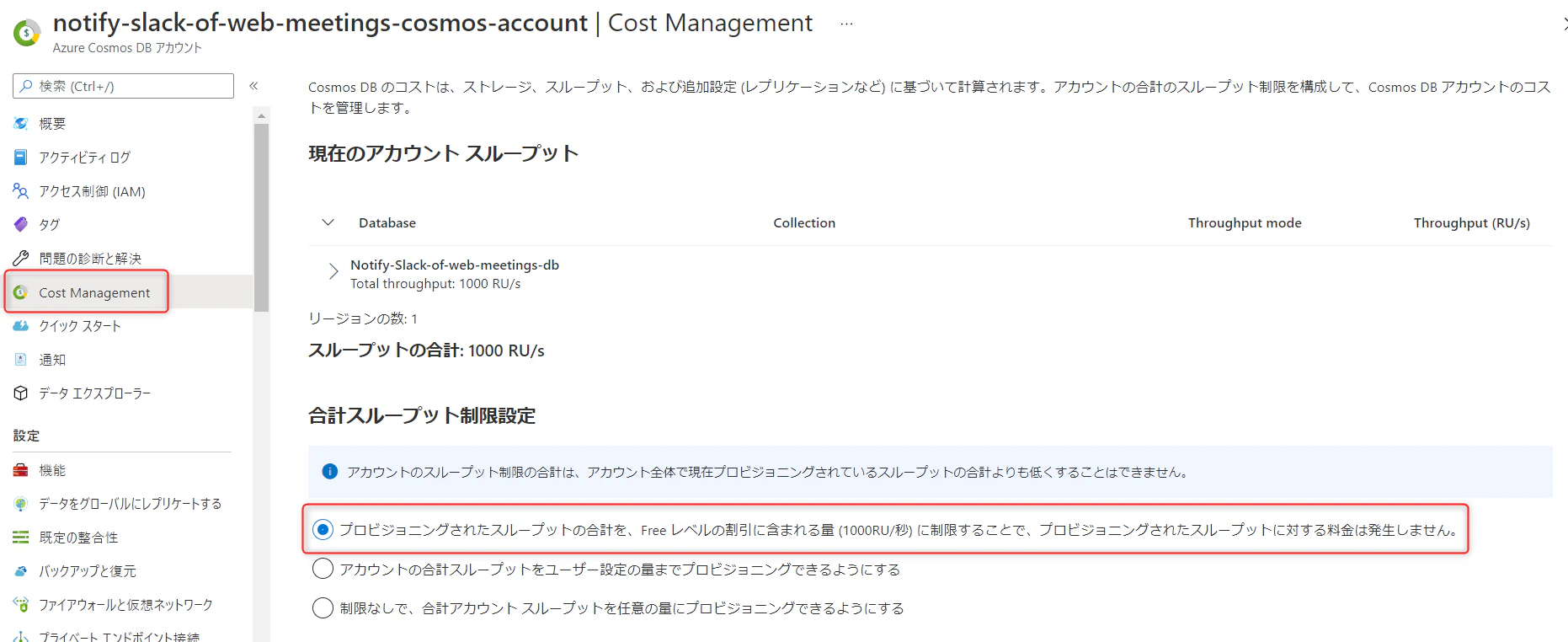
Task: Collapse the sidebar with the double chevron
Action: click(x=253, y=86)
